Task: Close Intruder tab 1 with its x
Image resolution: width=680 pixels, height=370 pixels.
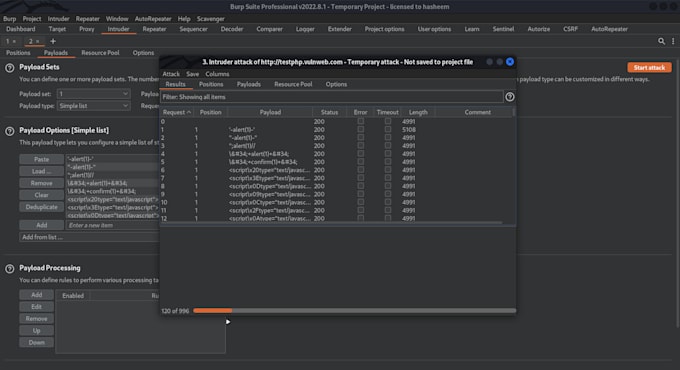Action: [14, 41]
